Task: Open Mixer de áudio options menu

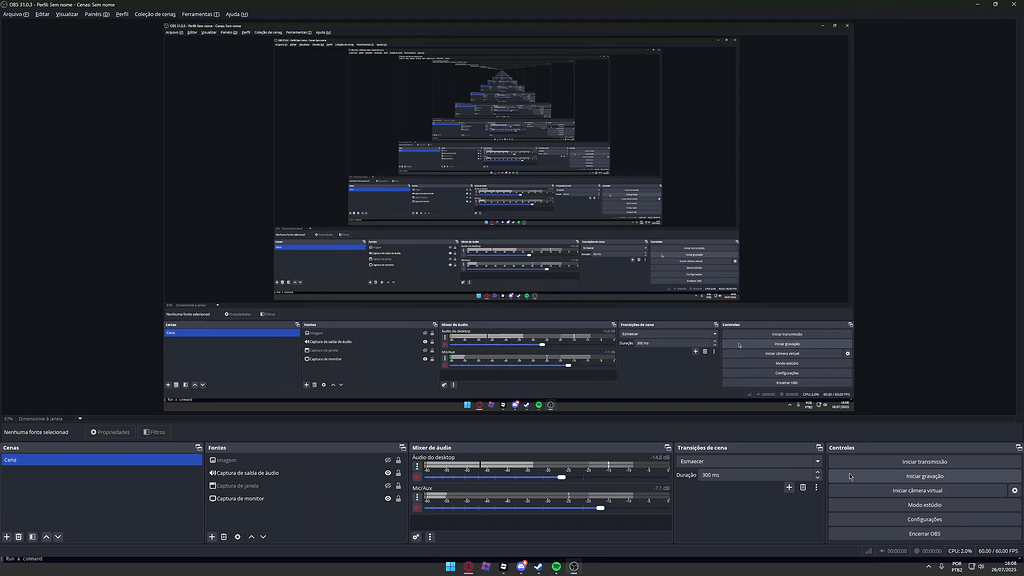Action: 430,537
